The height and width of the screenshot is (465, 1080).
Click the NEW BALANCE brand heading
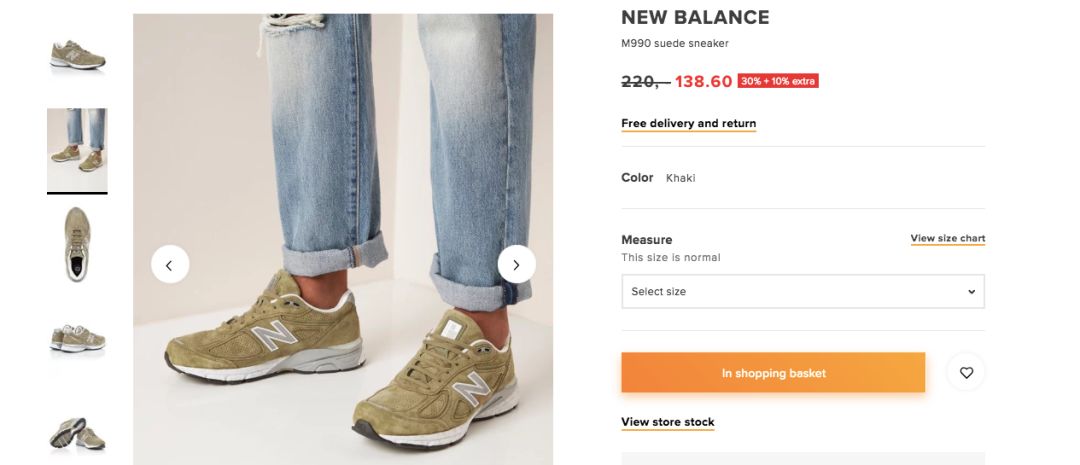tap(695, 18)
